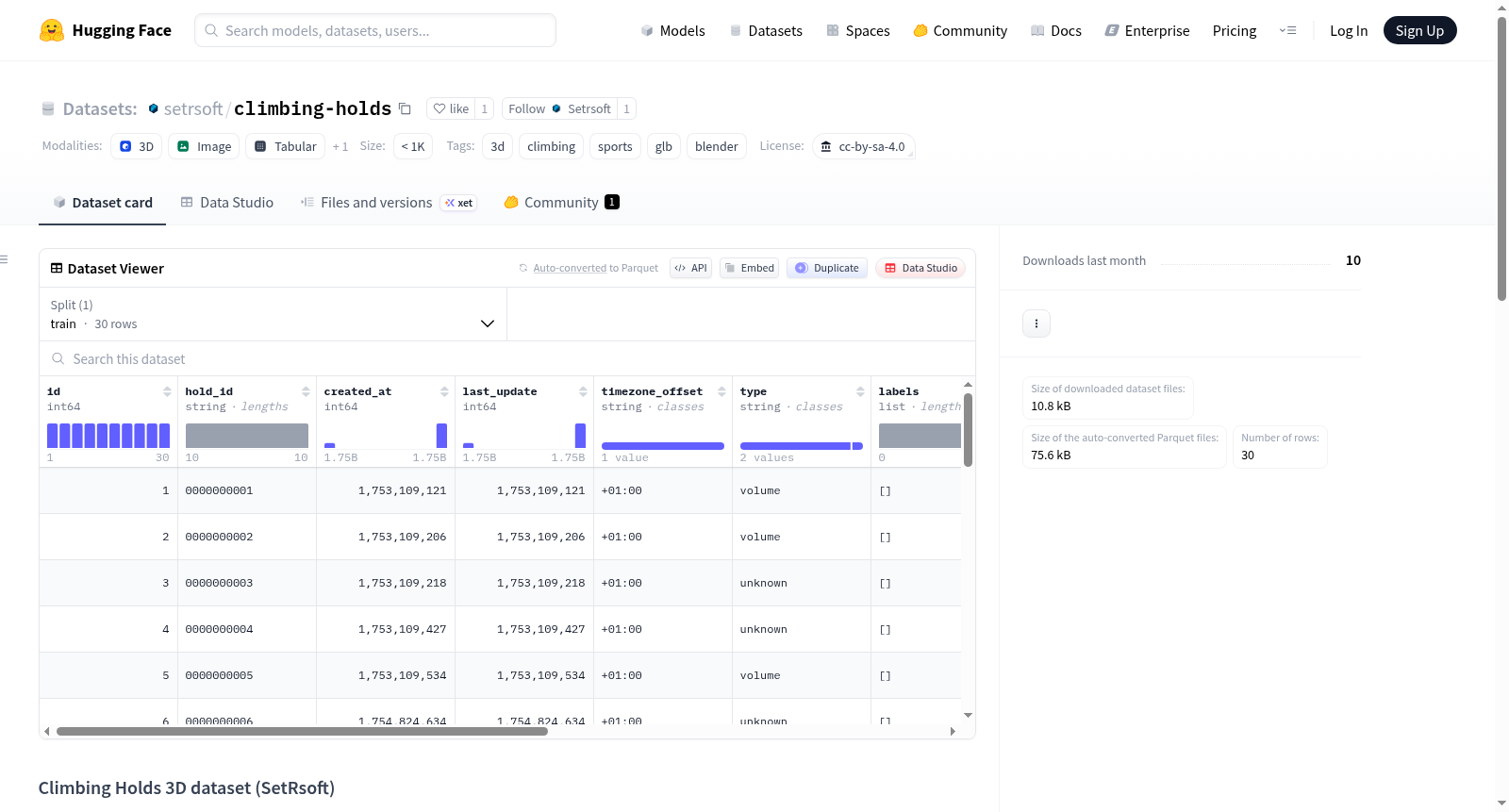Sort the id column using its sort icon

pyautogui.click(x=167, y=391)
